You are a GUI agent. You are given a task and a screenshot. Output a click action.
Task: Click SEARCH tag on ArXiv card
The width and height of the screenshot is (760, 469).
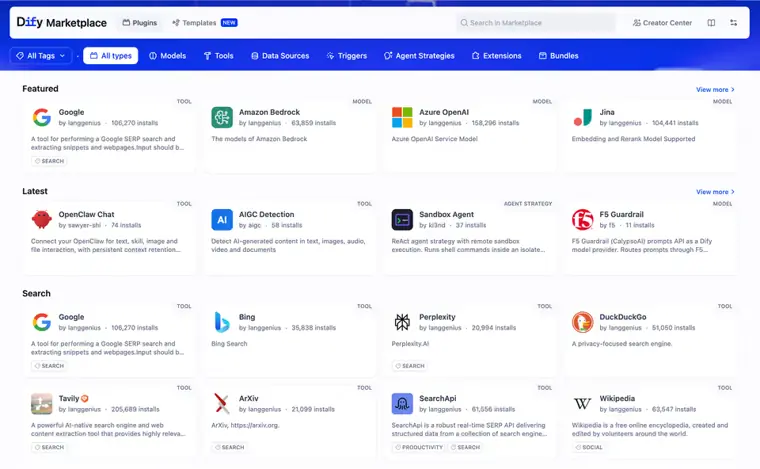tap(229, 447)
